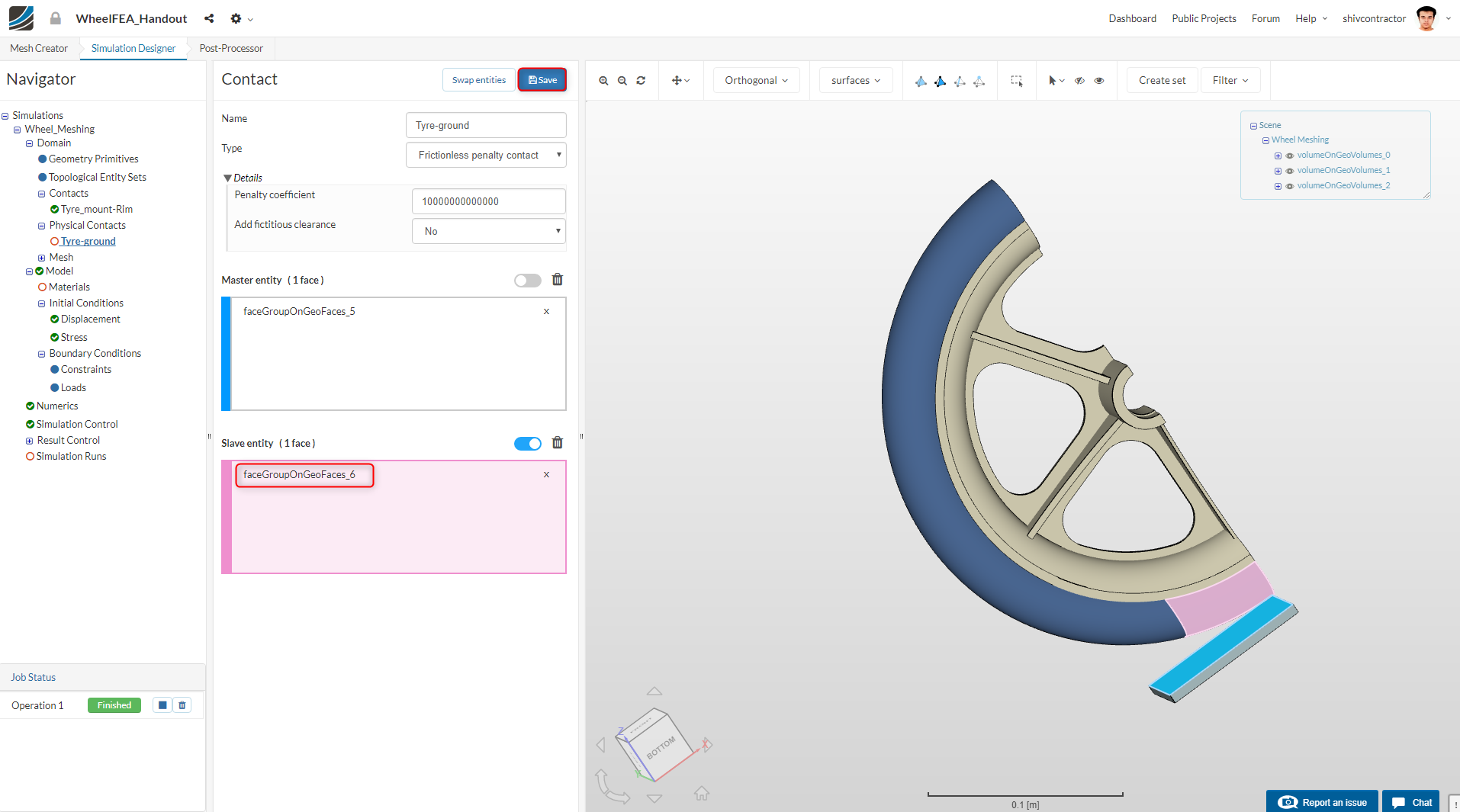Image resolution: width=1460 pixels, height=812 pixels.
Task: Click the Swap entities button
Action: coord(478,80)
